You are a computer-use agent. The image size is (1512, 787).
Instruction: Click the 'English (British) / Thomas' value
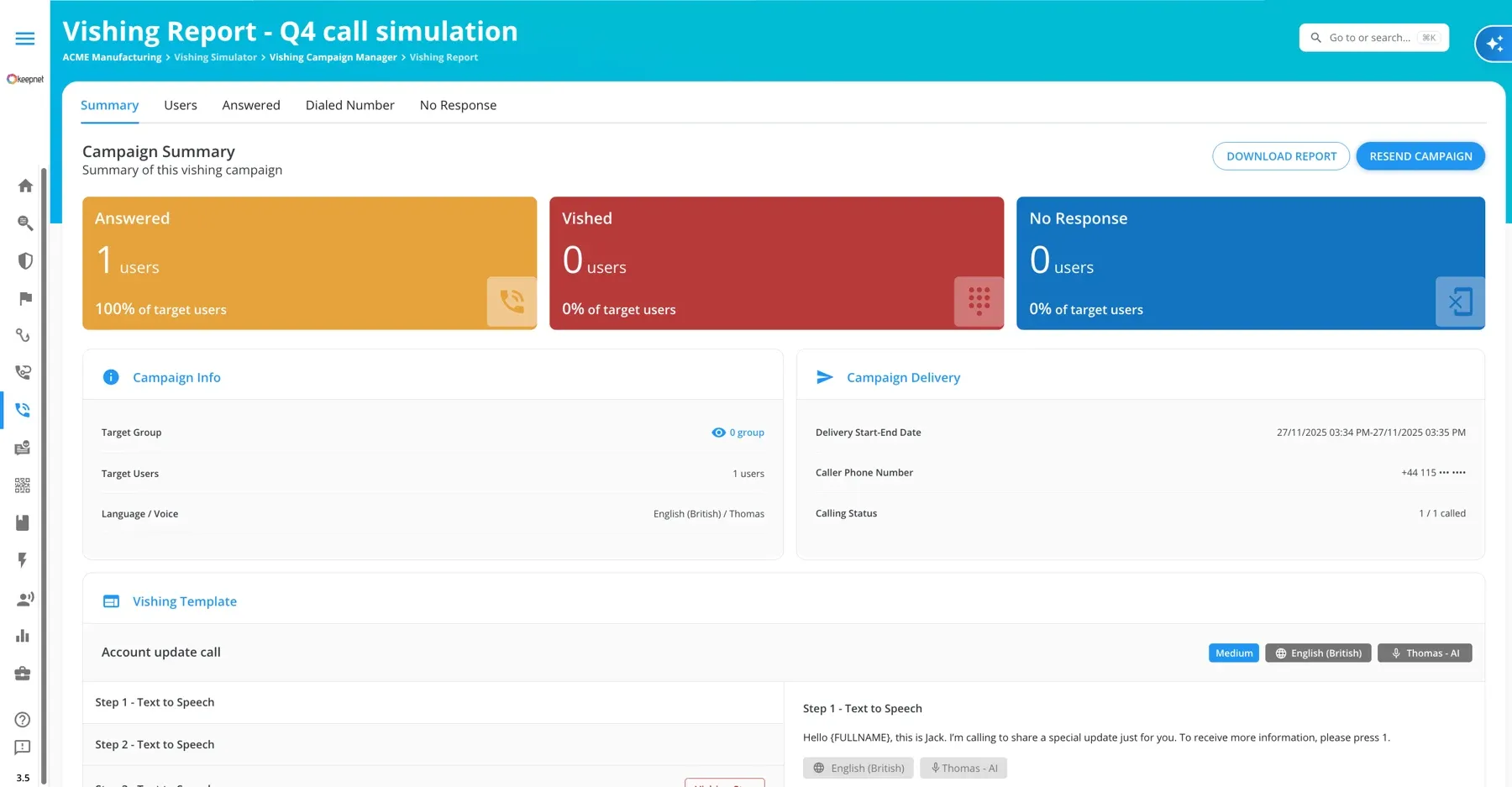[x=709, y=514]
